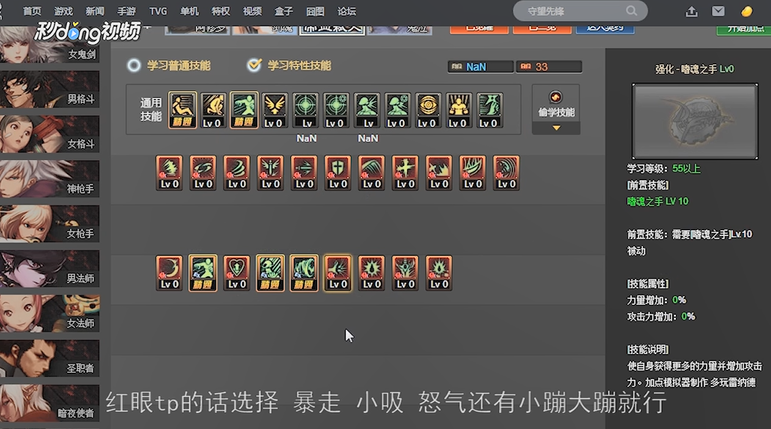Screen dimensions: 771x429
Task: Select the 女鬼剑 character class
Action: 49,45
